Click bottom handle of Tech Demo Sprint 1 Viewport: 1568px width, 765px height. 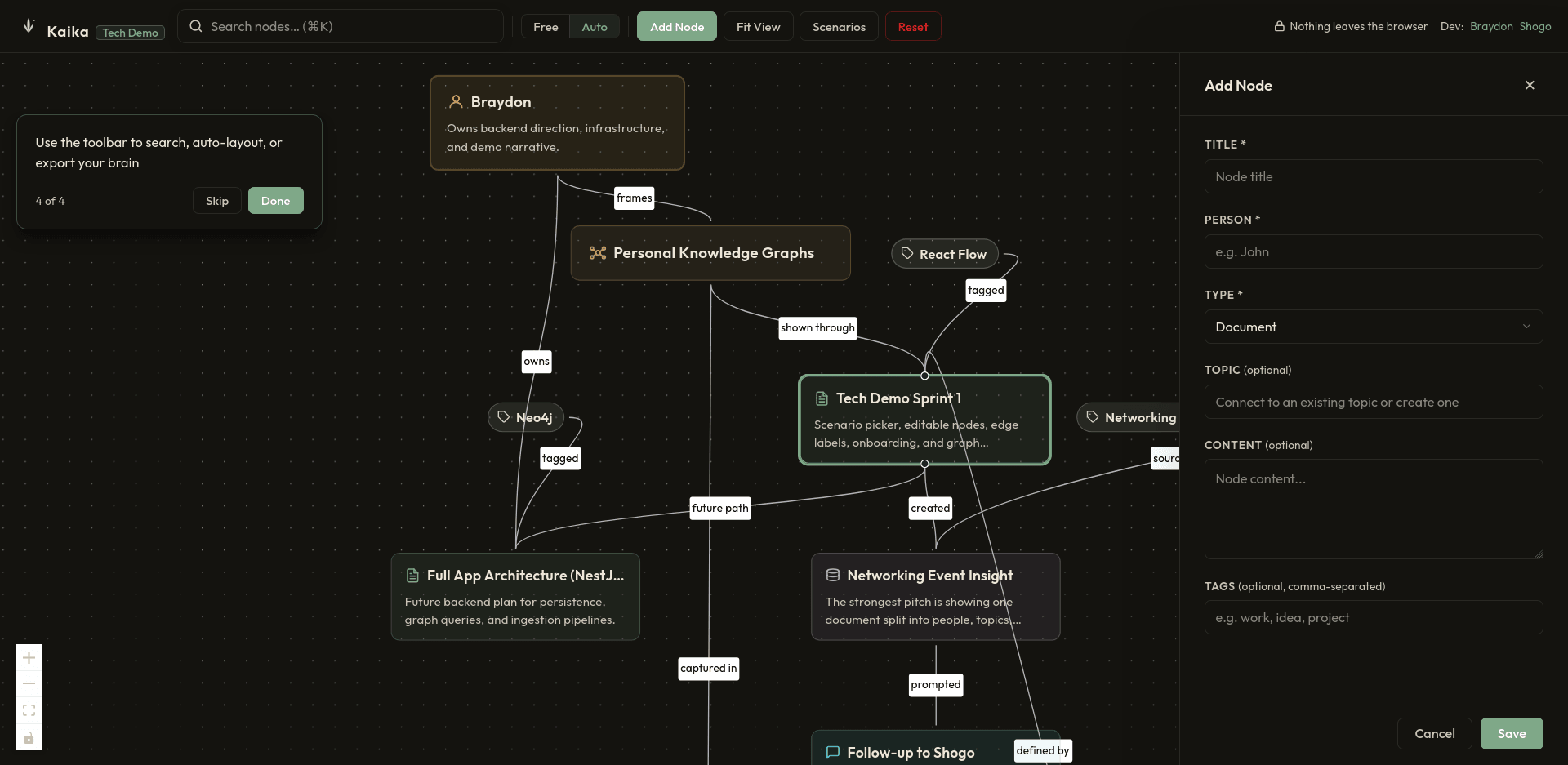(x=924, y=464)
